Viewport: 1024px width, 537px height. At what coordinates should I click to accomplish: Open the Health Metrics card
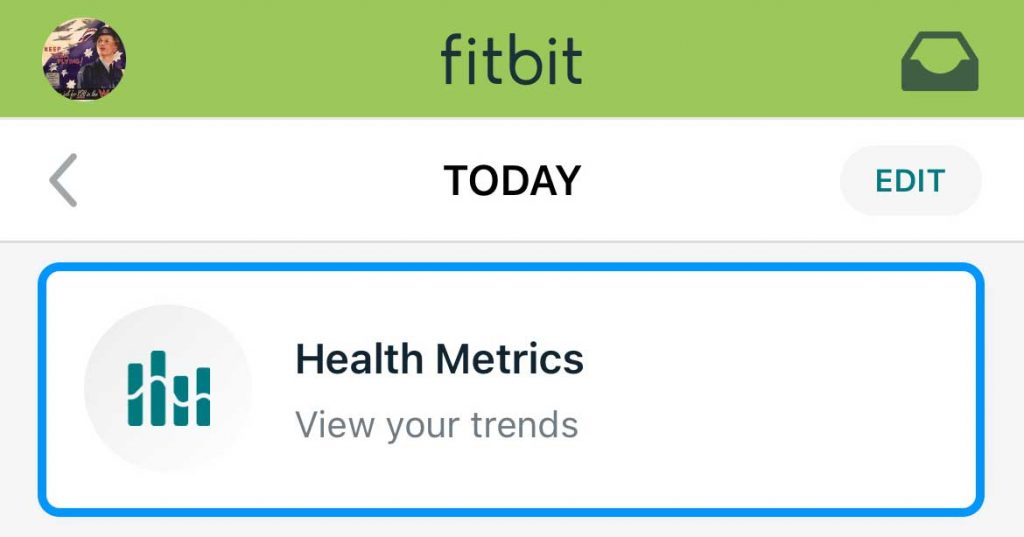tap(511, 389)
